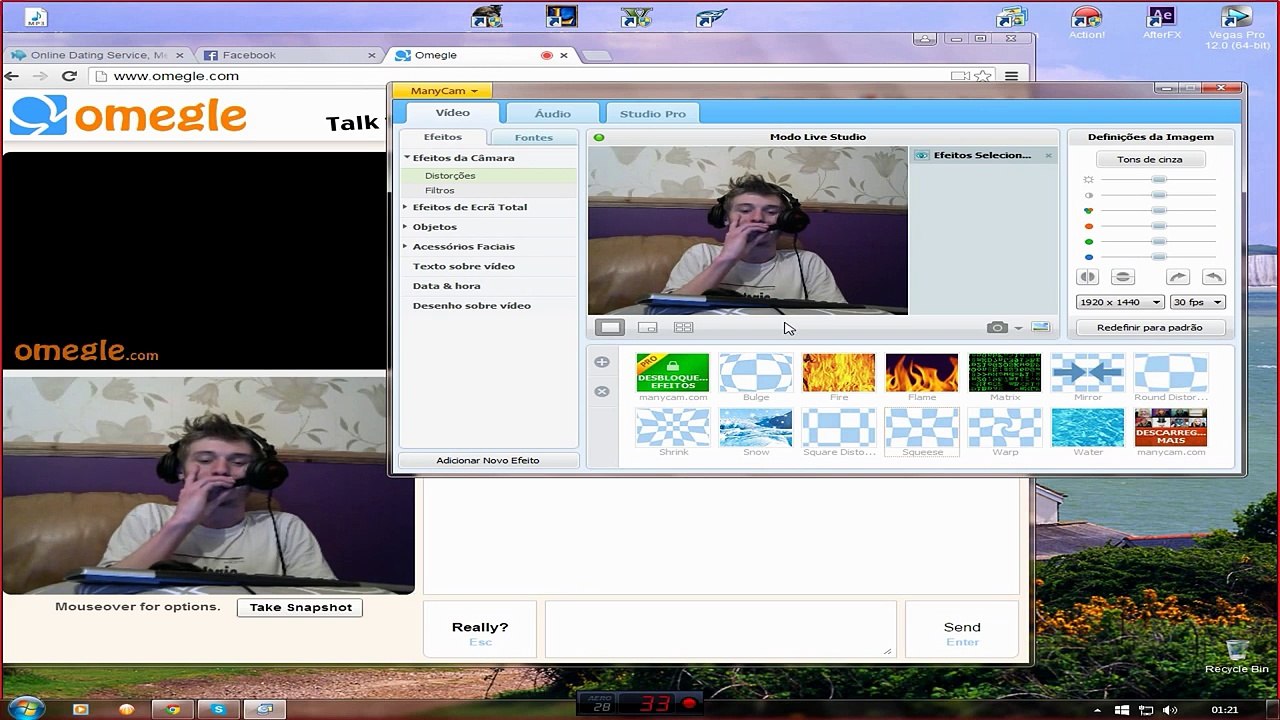Viewport: 1280px width, 720px height.
Task: Open the green unlock PRO effects tile
Action: [x=673, y=373]
